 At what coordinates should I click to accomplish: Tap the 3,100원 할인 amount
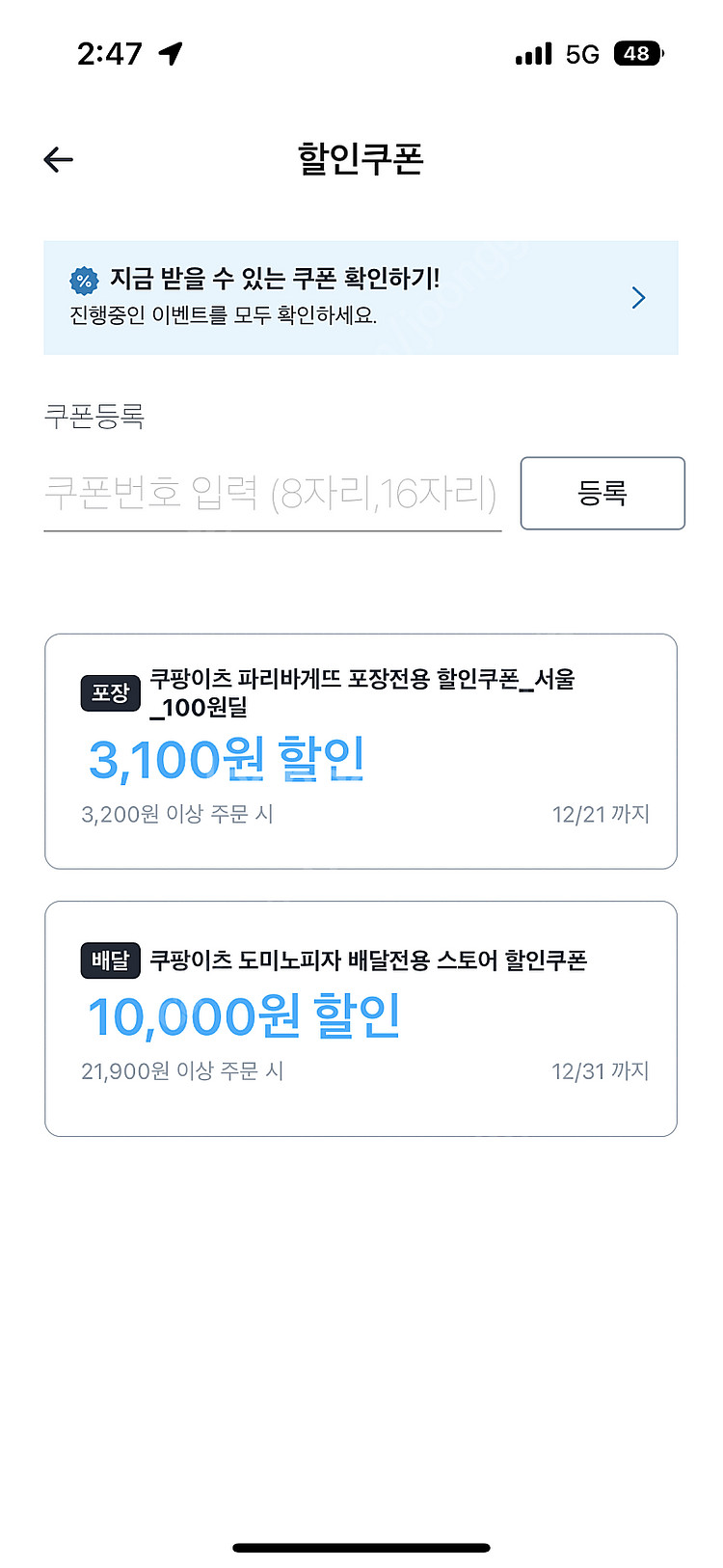coord(227,759)
